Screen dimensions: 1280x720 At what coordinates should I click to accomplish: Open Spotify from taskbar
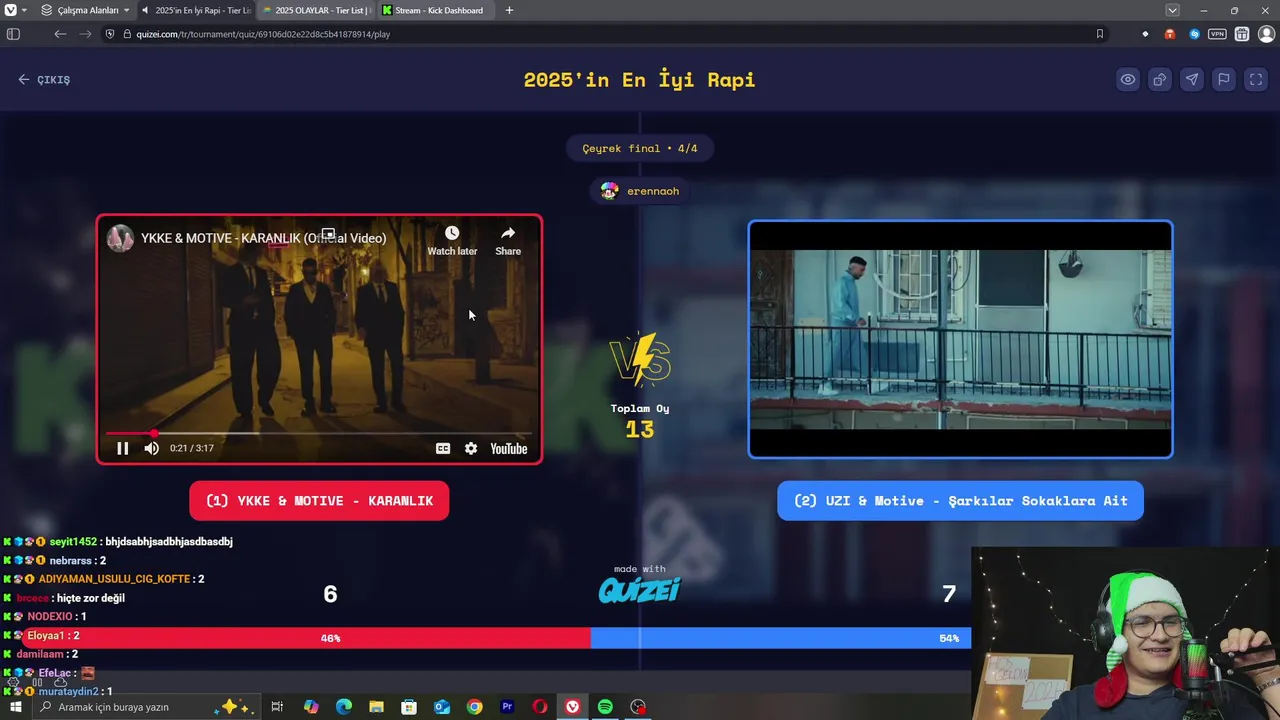click(605, 707)
